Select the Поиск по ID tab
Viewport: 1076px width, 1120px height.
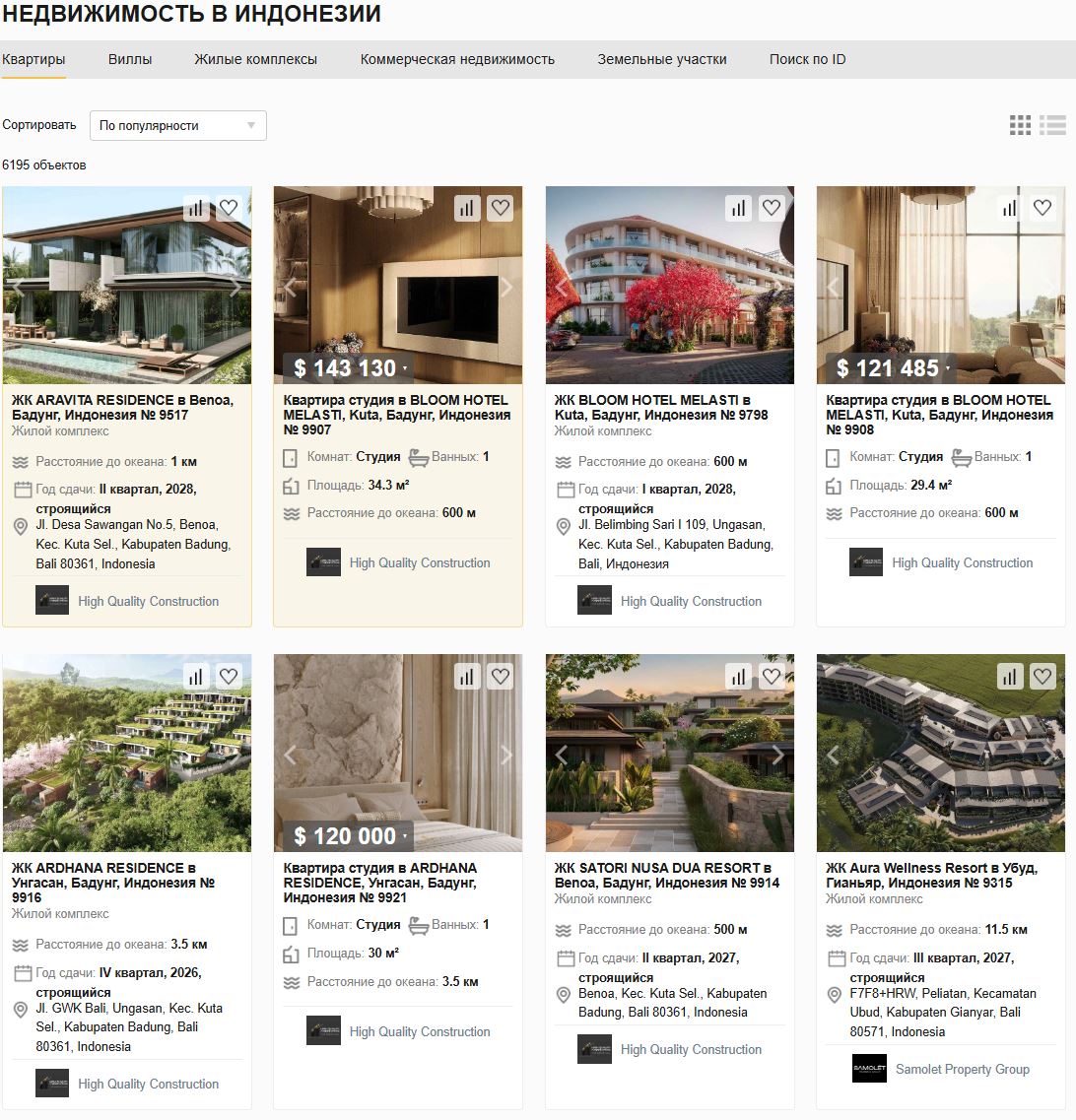(807, 59)
